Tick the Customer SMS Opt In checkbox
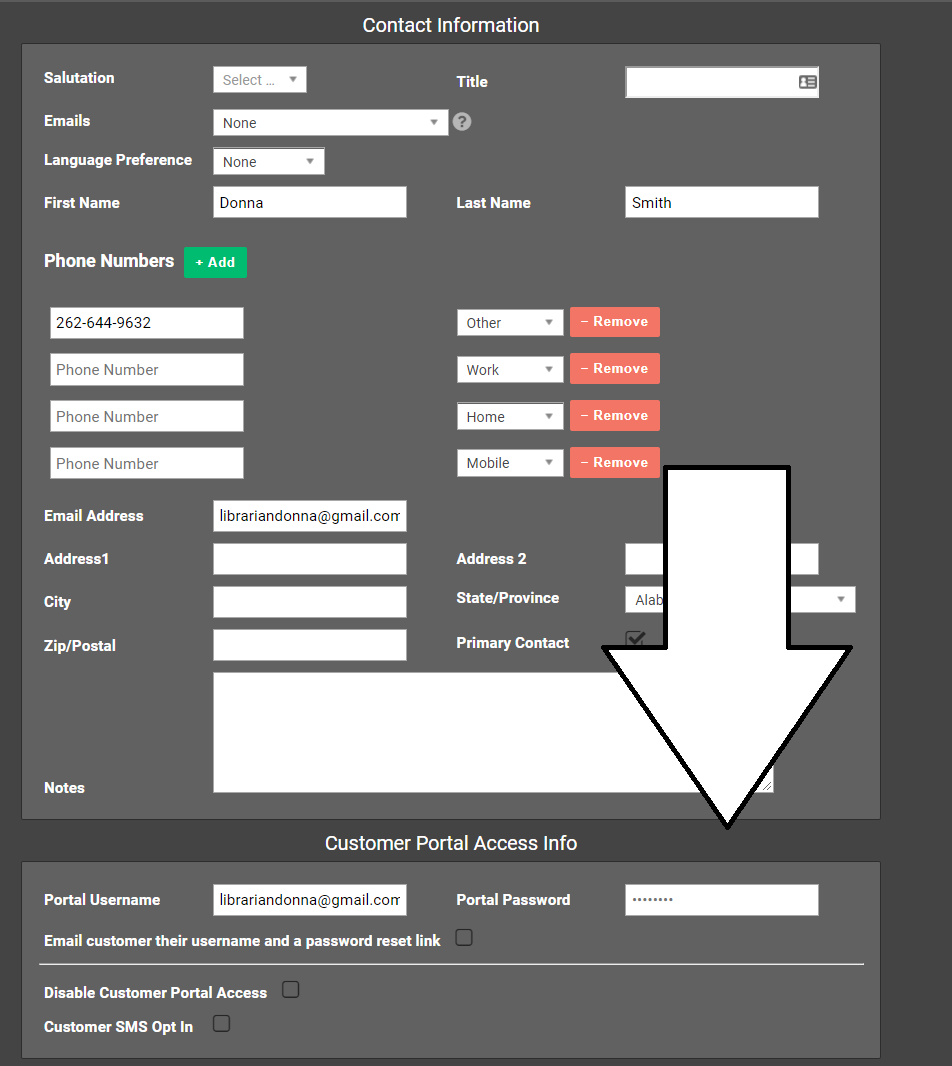Screen dimensions: 952x1066 [221, 1023]
